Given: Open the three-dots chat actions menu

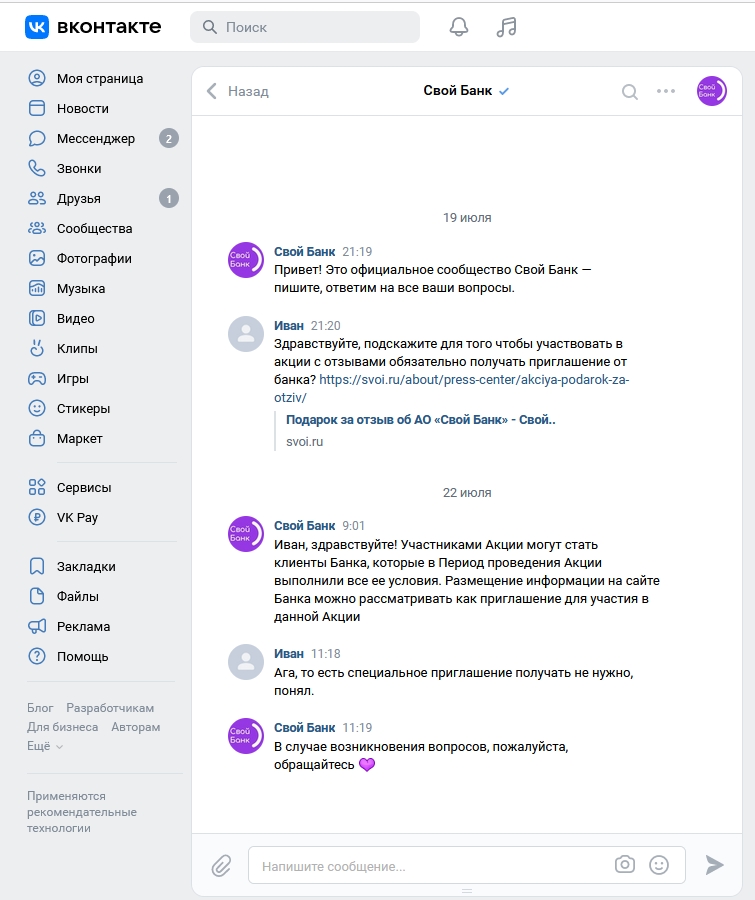Looking at the screenshot, I should [666, 91].
